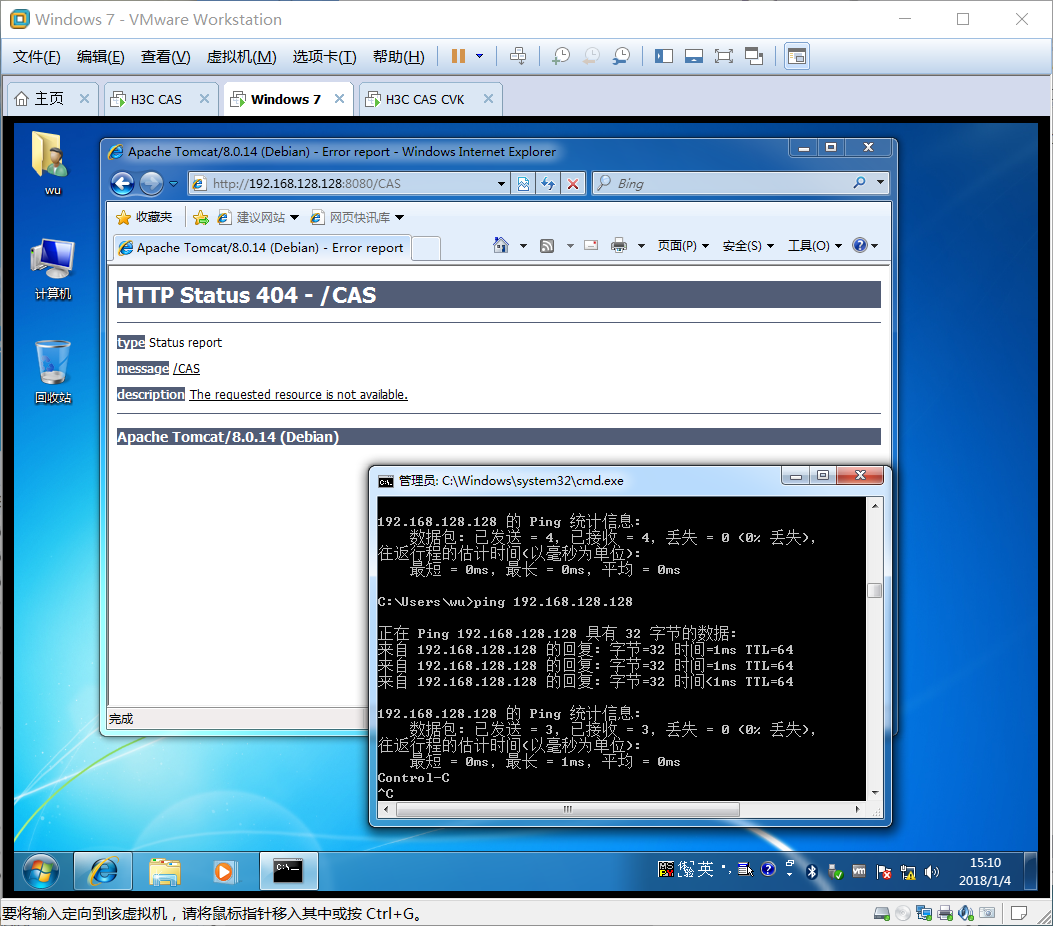The width and height of the screenshot is (1053, 926).
Task: Select the 回收站 recycle bin icon
Action: 53,371
